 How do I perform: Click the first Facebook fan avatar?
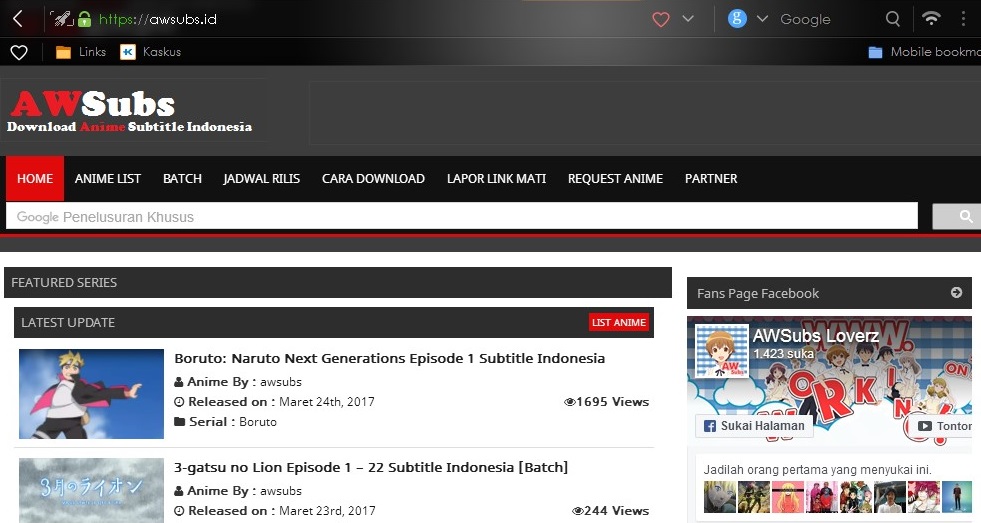point(719,497)
